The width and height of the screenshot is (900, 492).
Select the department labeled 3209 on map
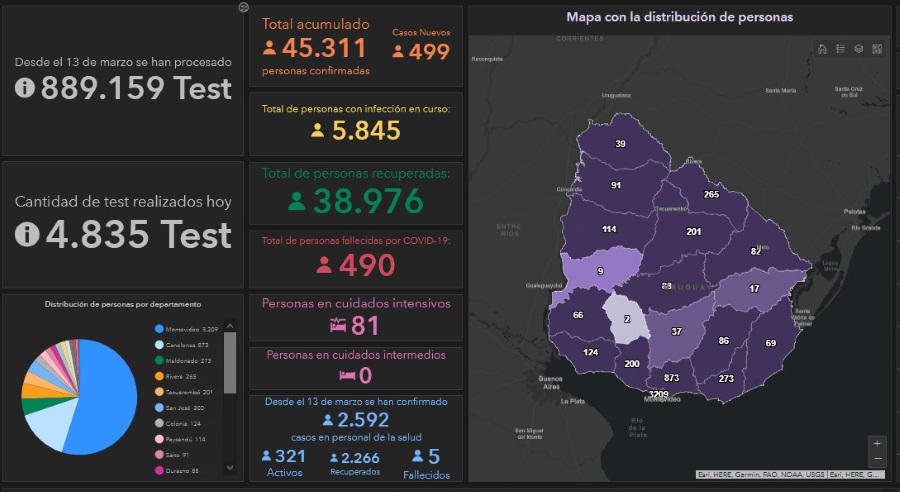pyautogui.click(x=658, y=395)
